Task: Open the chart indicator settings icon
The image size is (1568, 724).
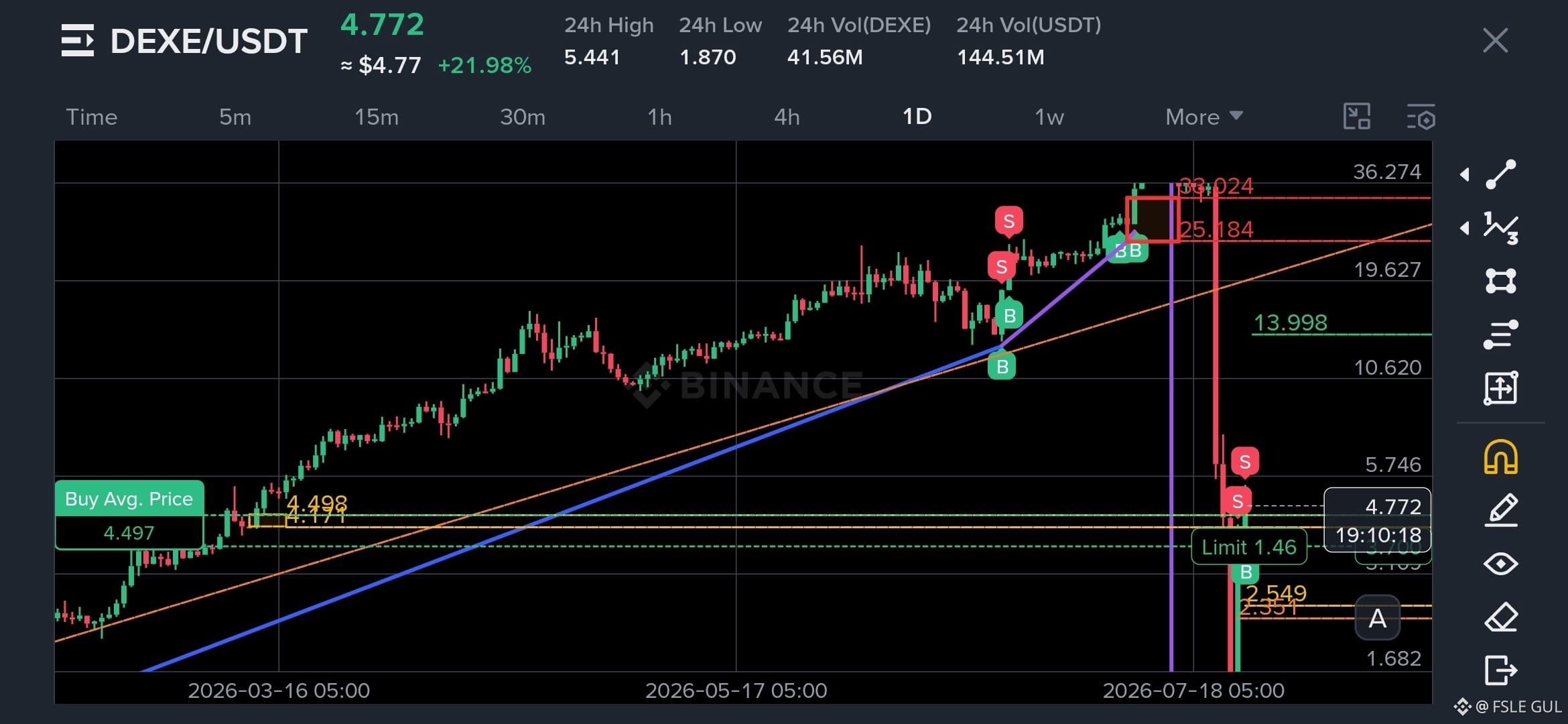Action: point(1421,117)
